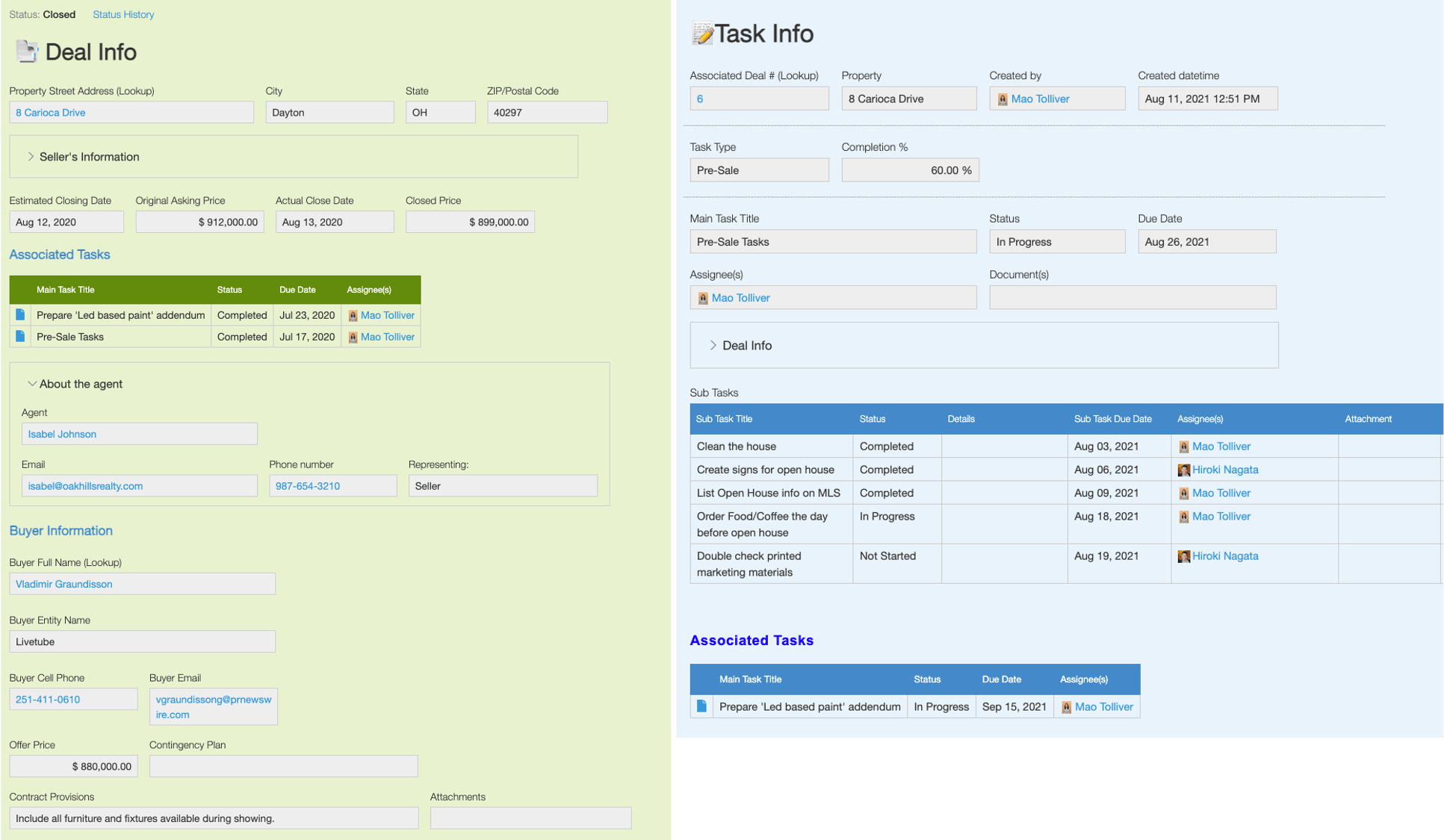Open Mao Tolliver link in Sep 15, 2021 task row

[1103, 706]
